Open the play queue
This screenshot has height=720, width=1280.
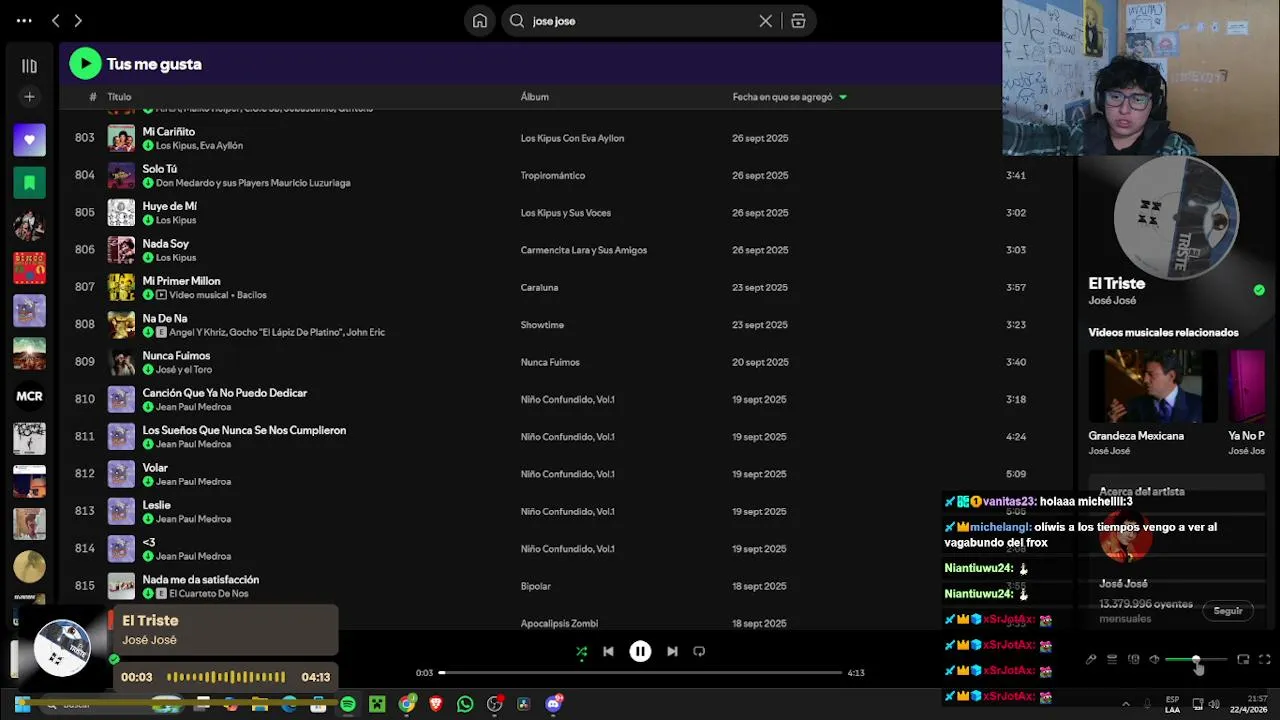pos(1112,660)
